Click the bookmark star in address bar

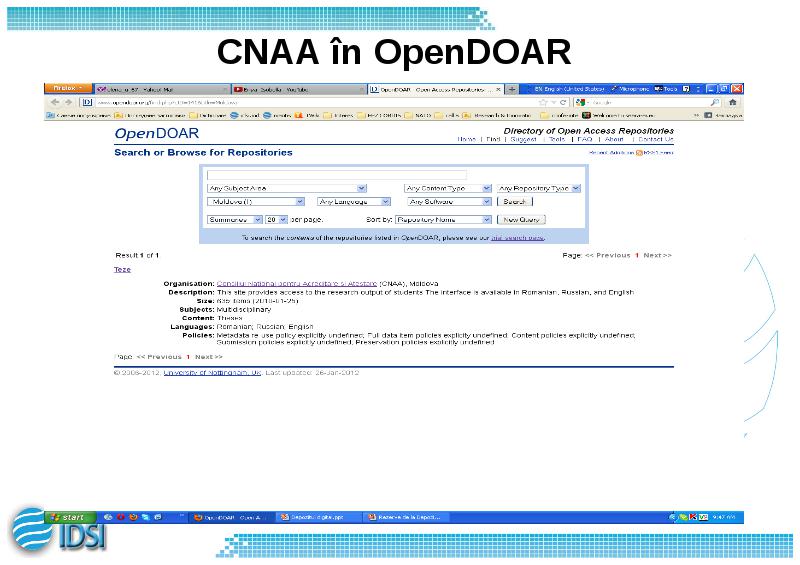[x=543, y=103]
